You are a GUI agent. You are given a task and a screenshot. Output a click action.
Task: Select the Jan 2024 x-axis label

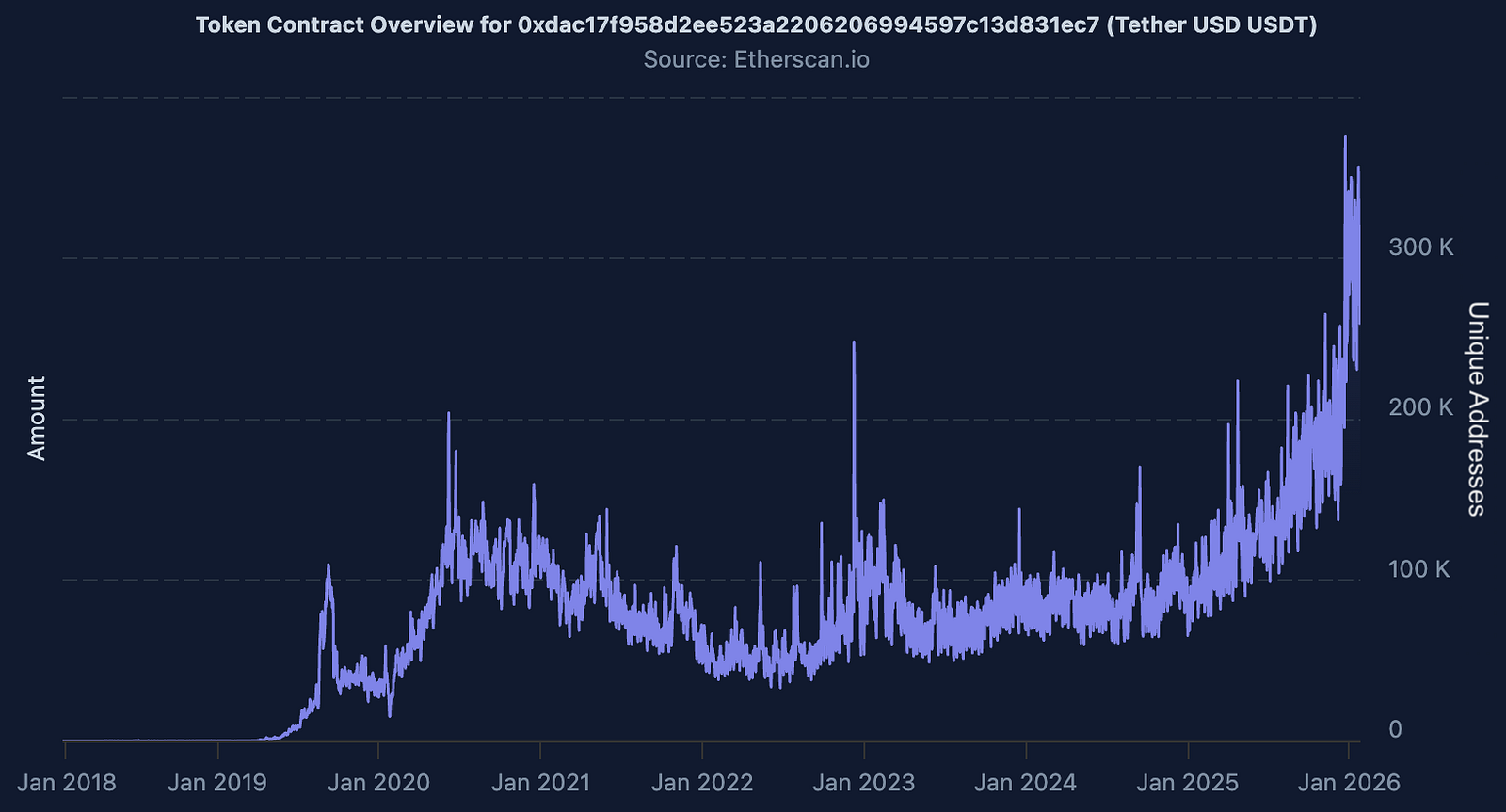click(1025, 783)
